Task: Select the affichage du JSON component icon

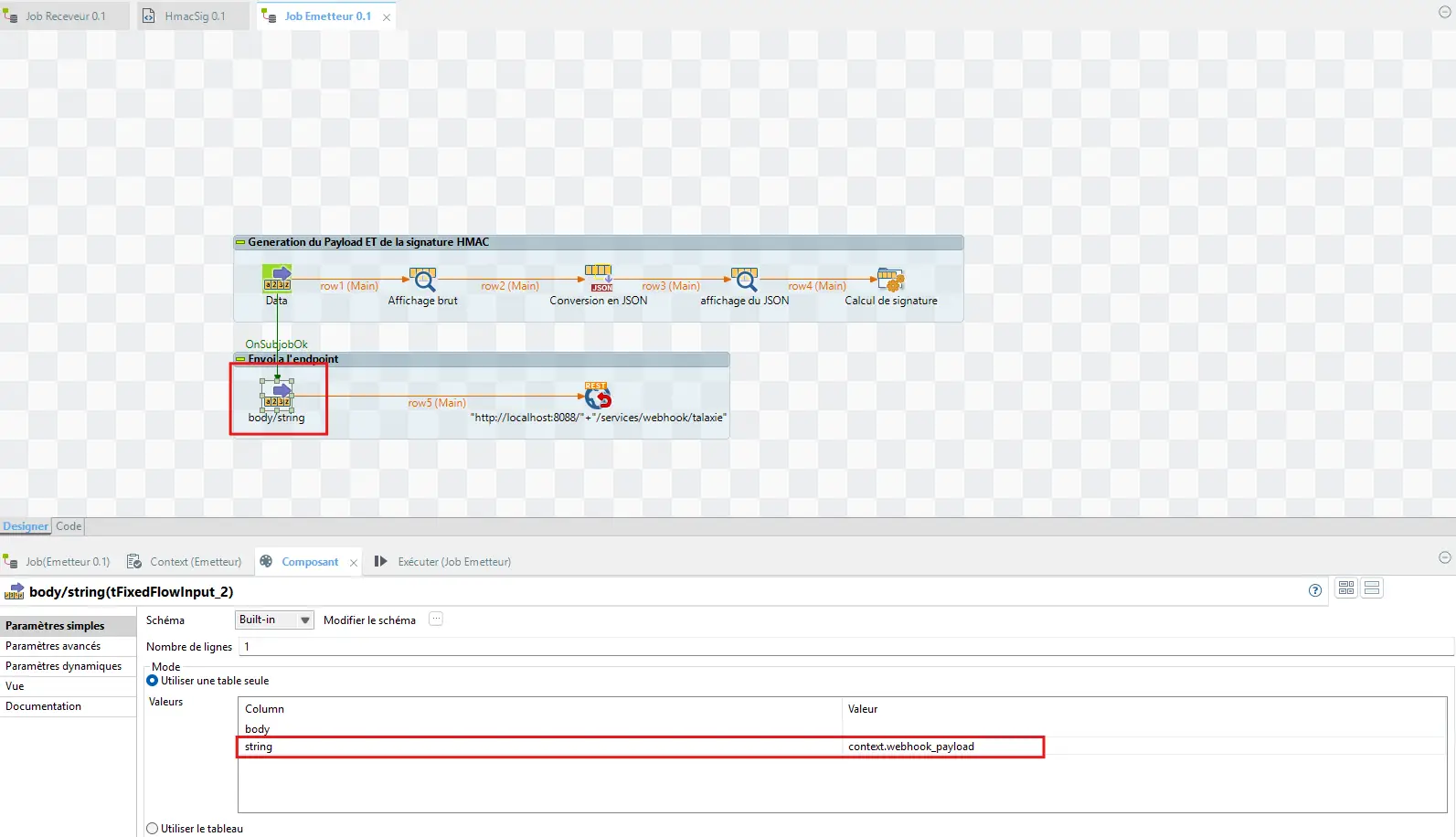Action: tap(745, 279)
